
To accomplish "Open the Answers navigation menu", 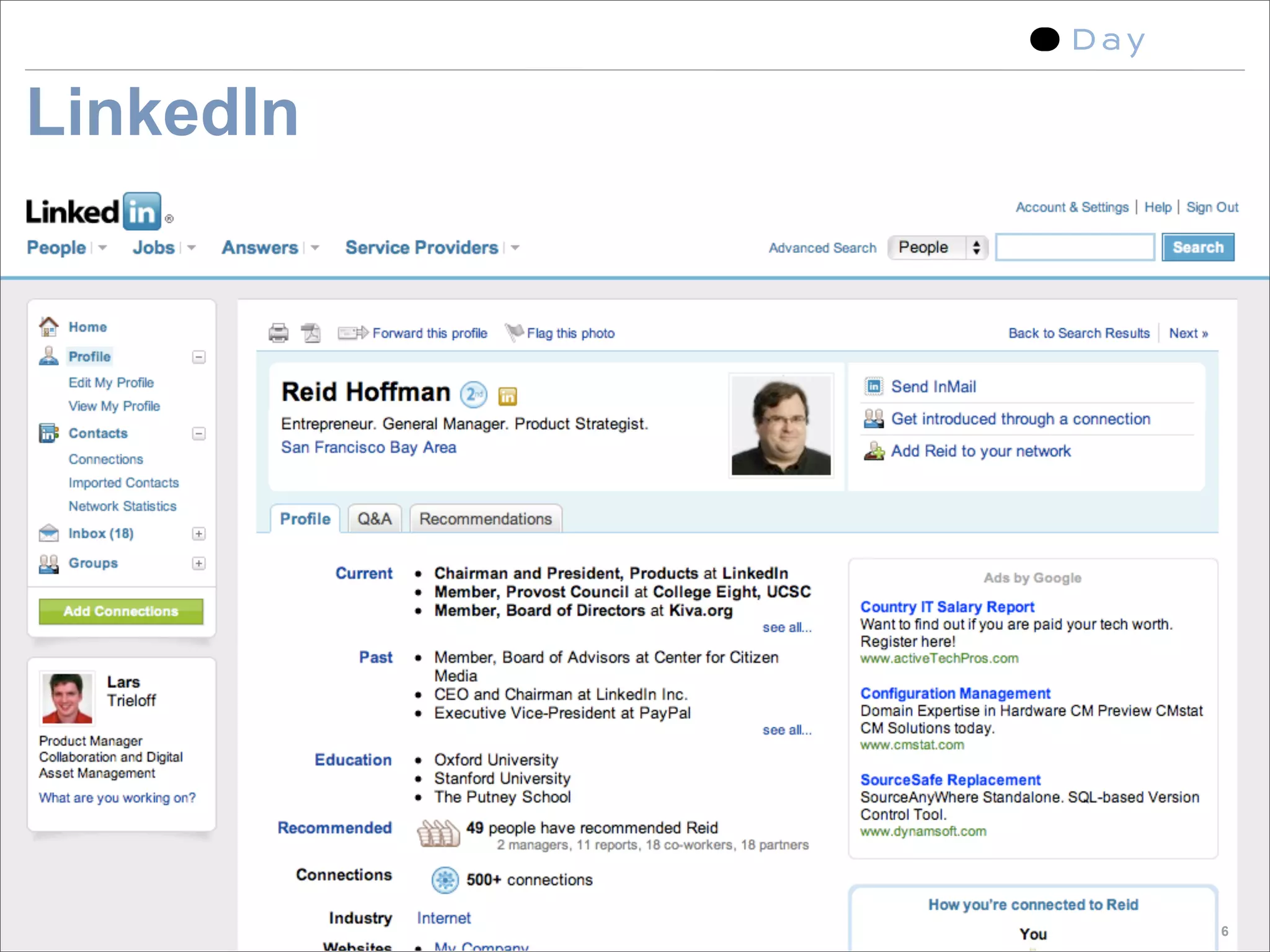I will [x=260, y=247].
